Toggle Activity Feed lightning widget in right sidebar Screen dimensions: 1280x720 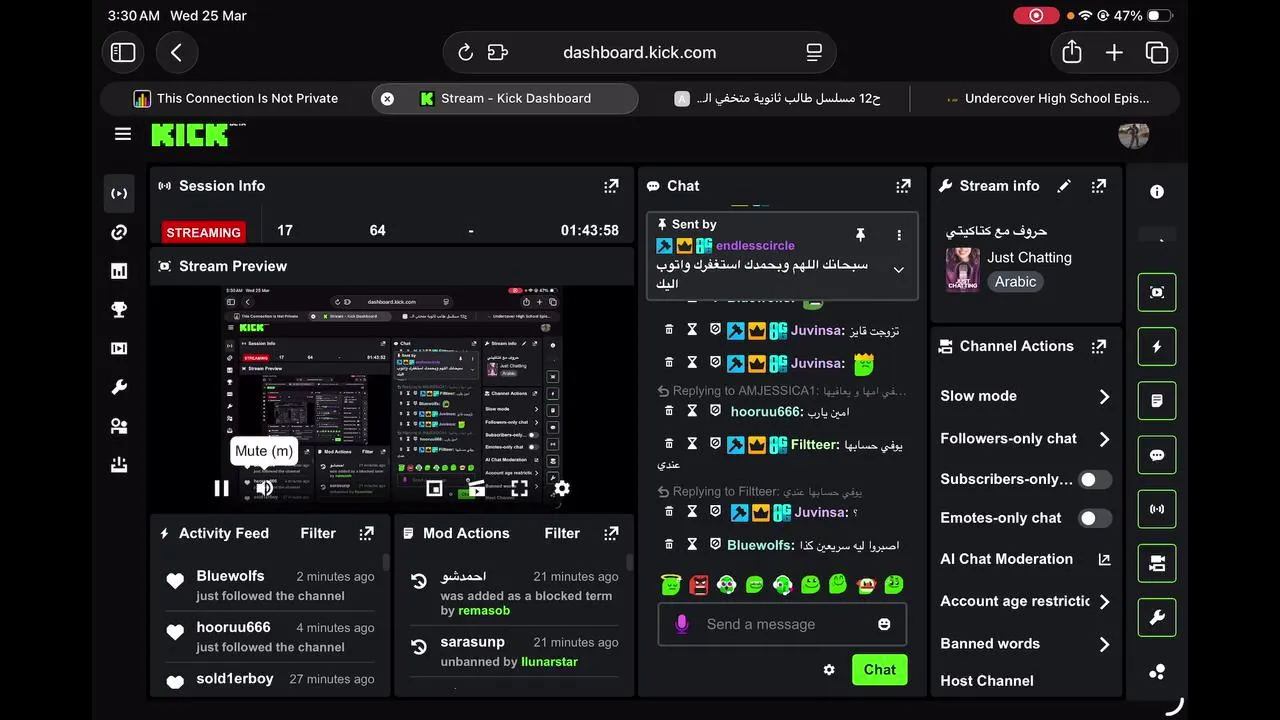coord(1157,347)
